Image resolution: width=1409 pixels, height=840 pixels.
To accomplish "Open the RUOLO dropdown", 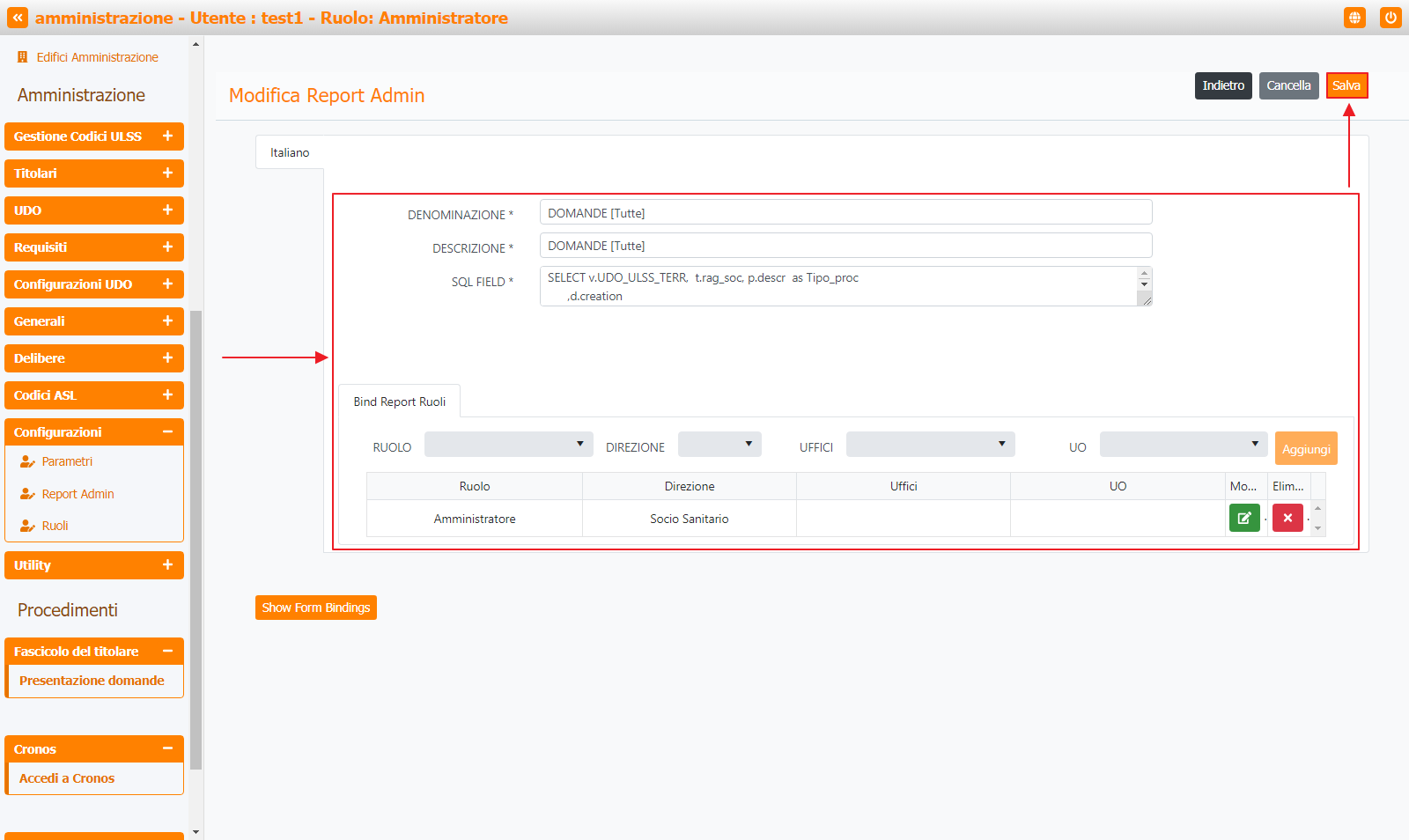I will [x=508, y=445].
